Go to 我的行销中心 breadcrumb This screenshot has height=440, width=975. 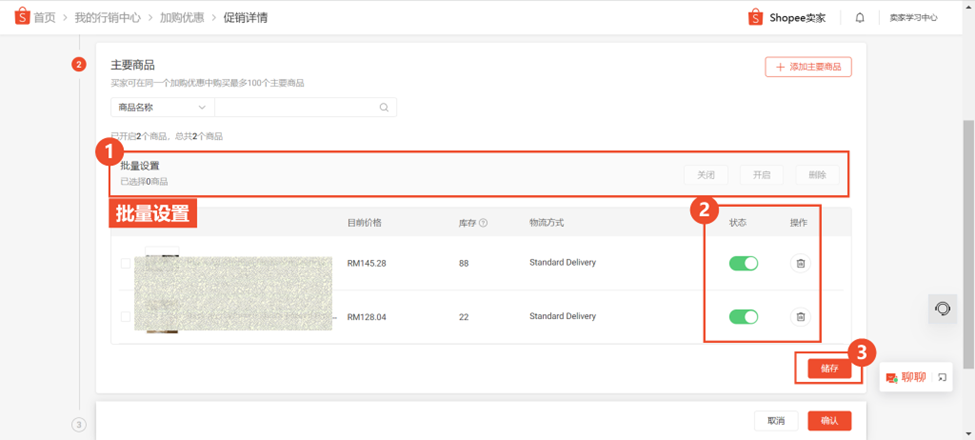106,17
